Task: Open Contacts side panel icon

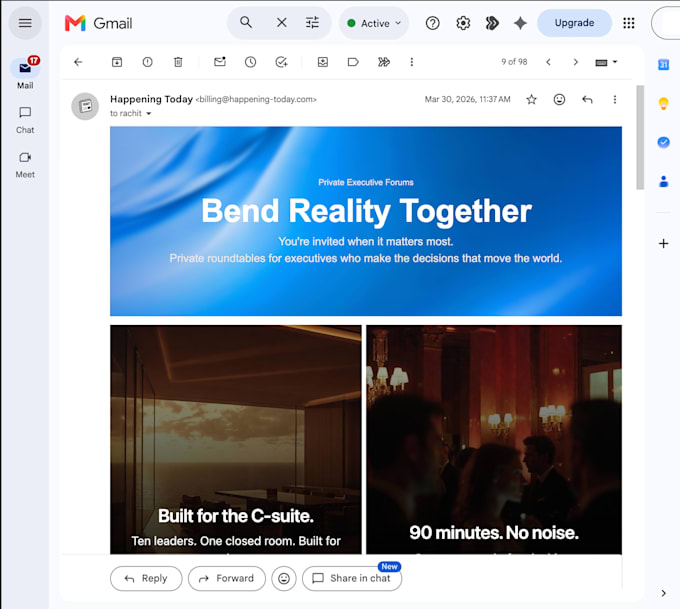Action: 663,181
